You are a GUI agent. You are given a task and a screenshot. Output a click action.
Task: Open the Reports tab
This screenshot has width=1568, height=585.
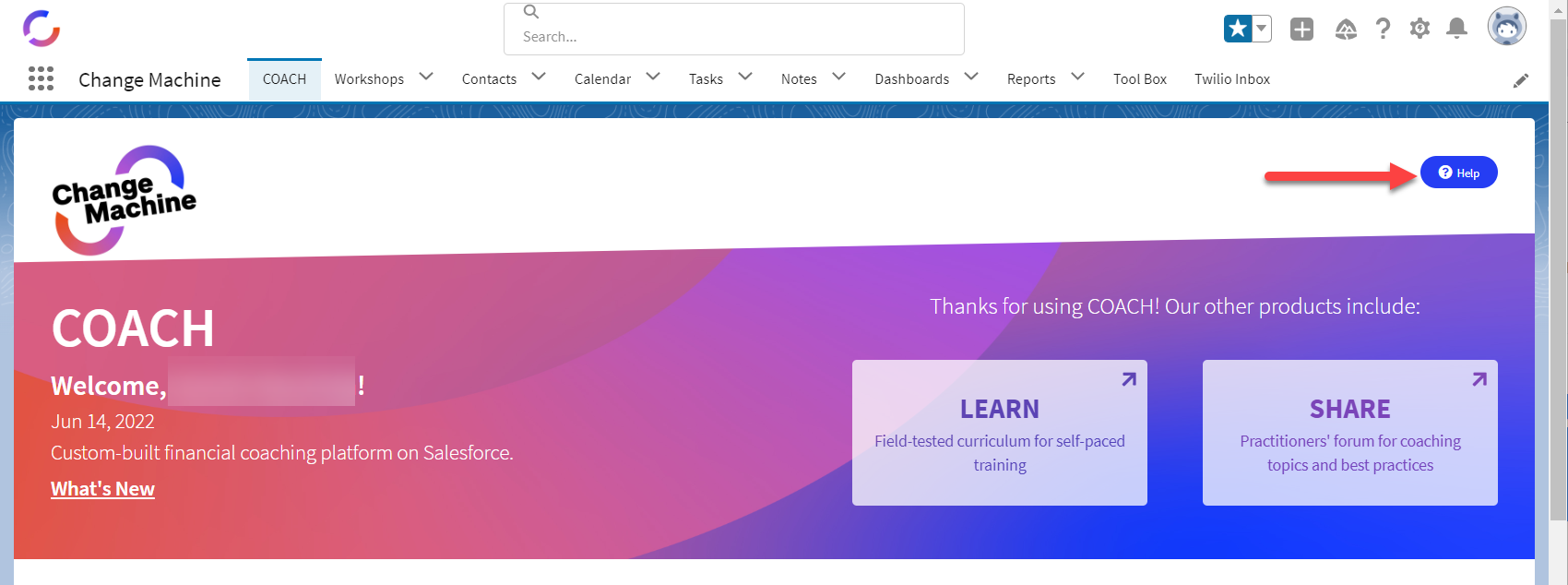(x=1031, y=79)
